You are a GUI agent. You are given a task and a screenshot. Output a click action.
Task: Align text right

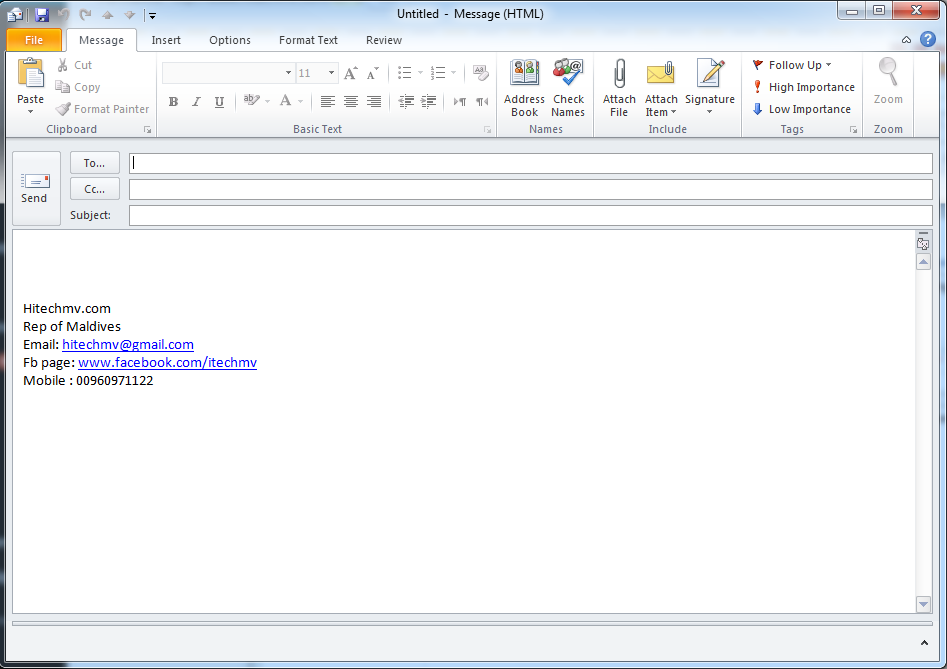tap(374, 101)
